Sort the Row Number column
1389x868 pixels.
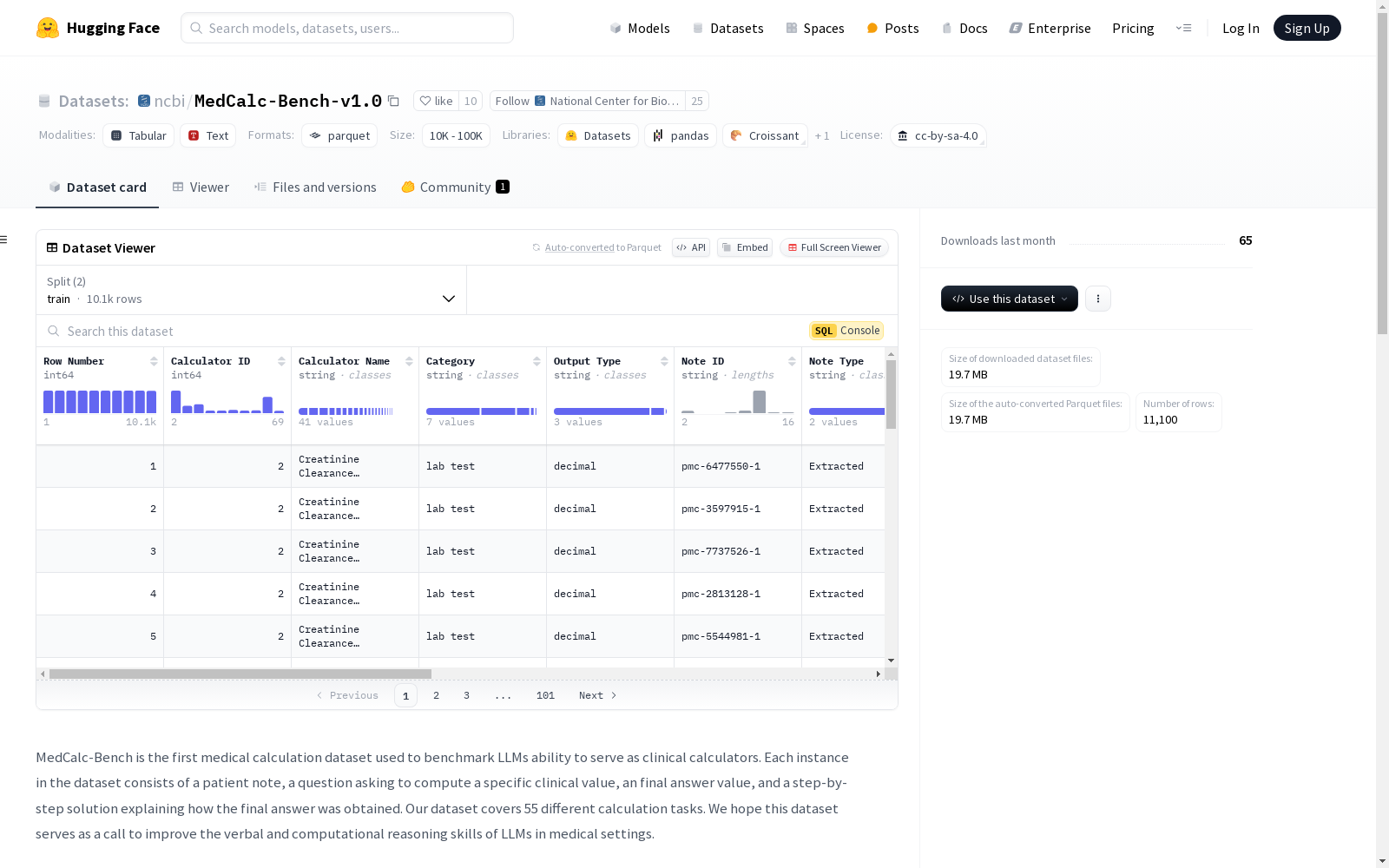coord(154,361)
